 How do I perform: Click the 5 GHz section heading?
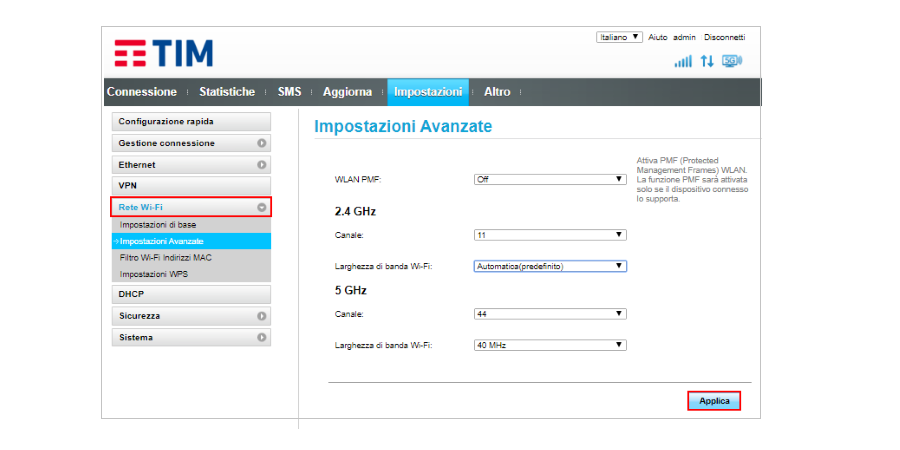(x=351, y=290)
